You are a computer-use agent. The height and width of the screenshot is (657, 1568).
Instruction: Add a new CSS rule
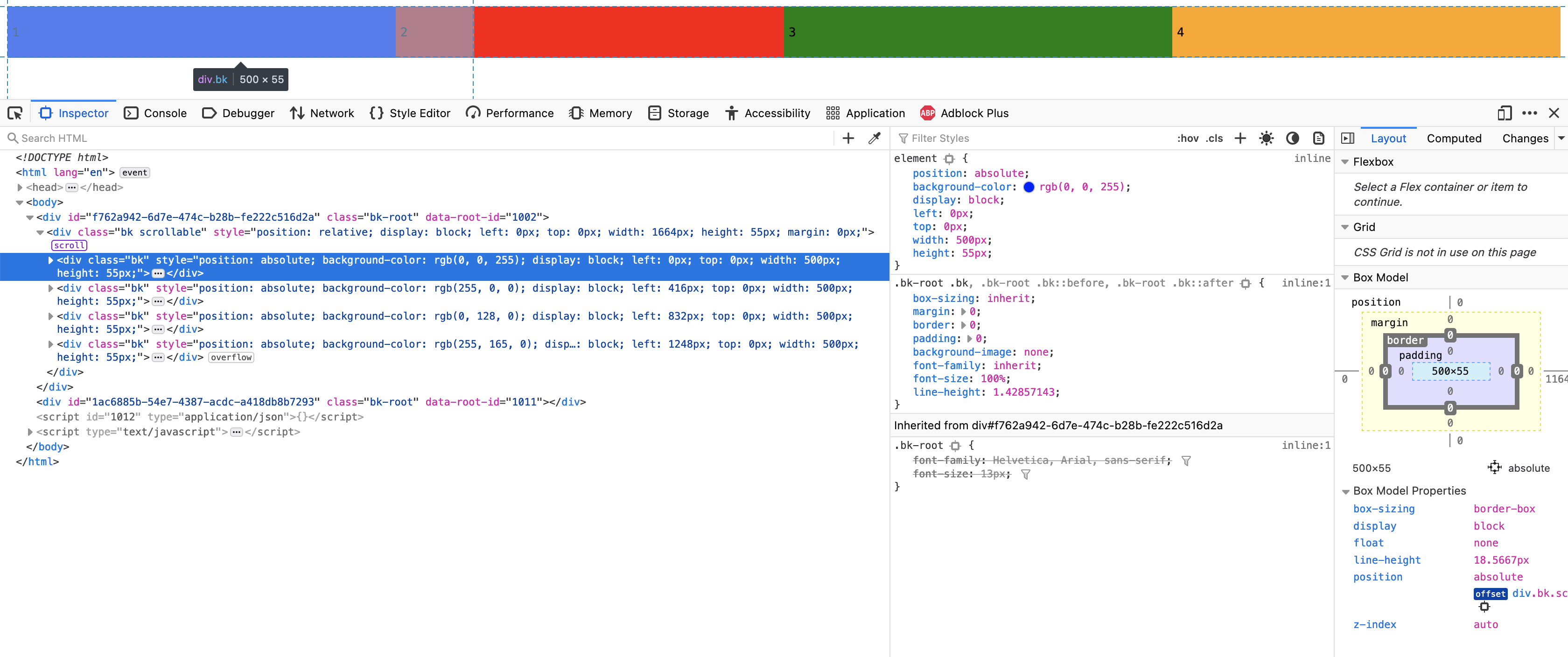pyautogui.click(x=1240, y=138)
